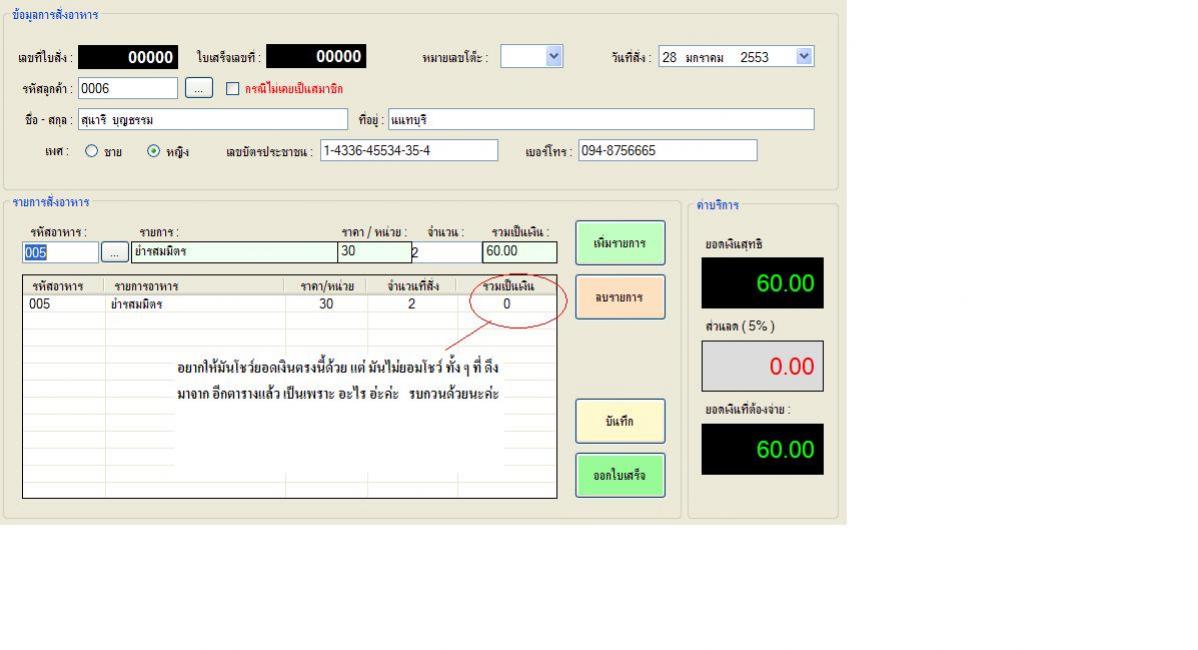Click the net amount display 60.00

pyautogui.click(x=763, y=283)
